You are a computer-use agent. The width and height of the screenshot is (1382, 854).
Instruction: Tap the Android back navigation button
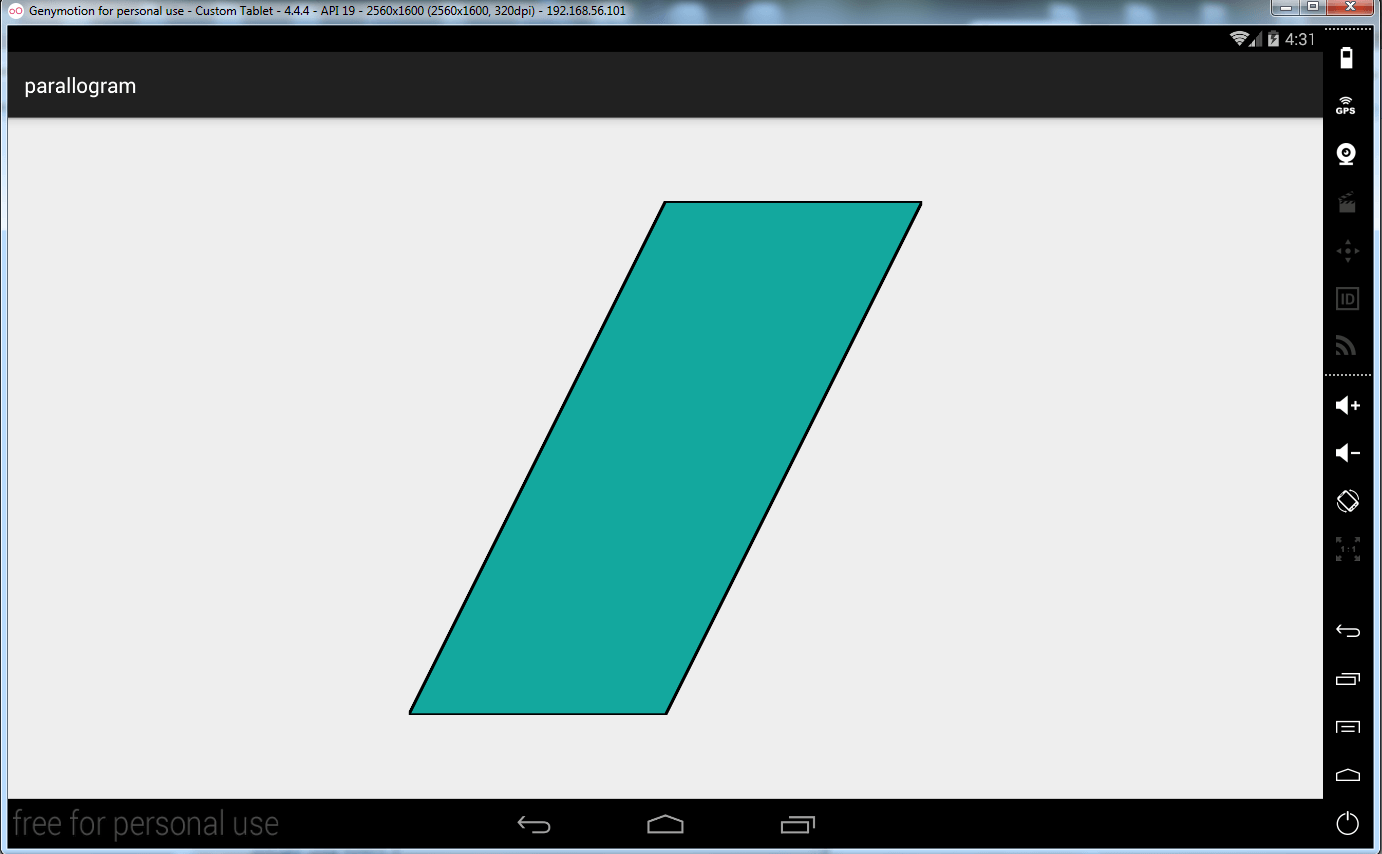point(534,825)
